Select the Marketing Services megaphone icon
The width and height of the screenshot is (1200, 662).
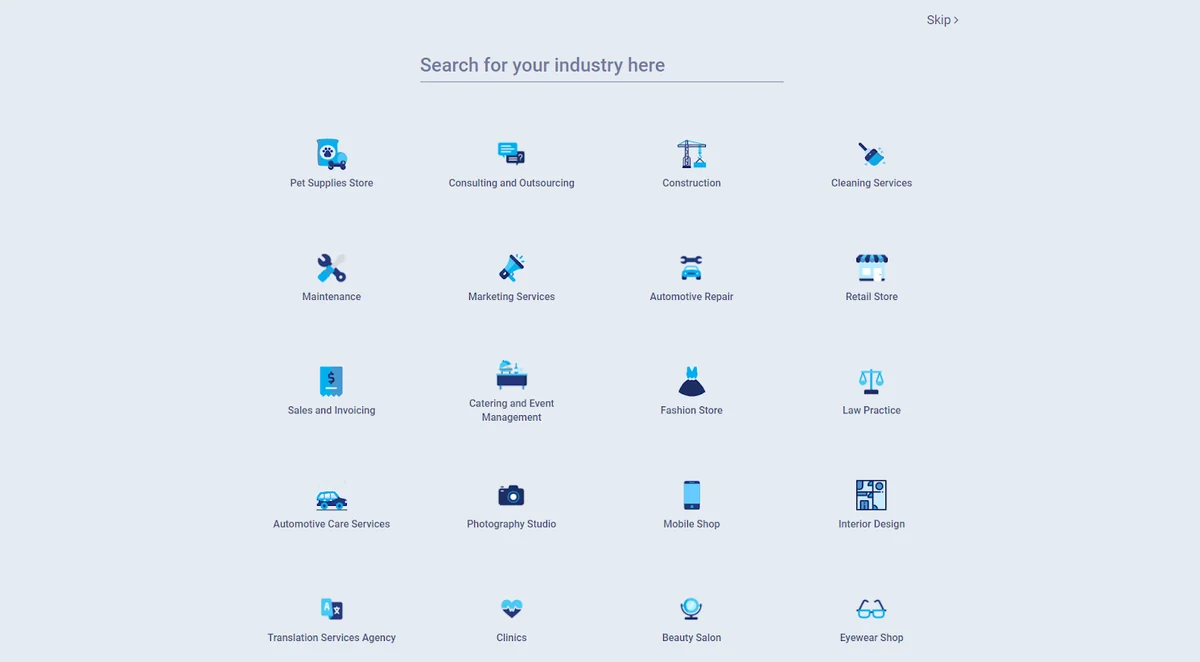pyautogui.click(x=512, y=268)
